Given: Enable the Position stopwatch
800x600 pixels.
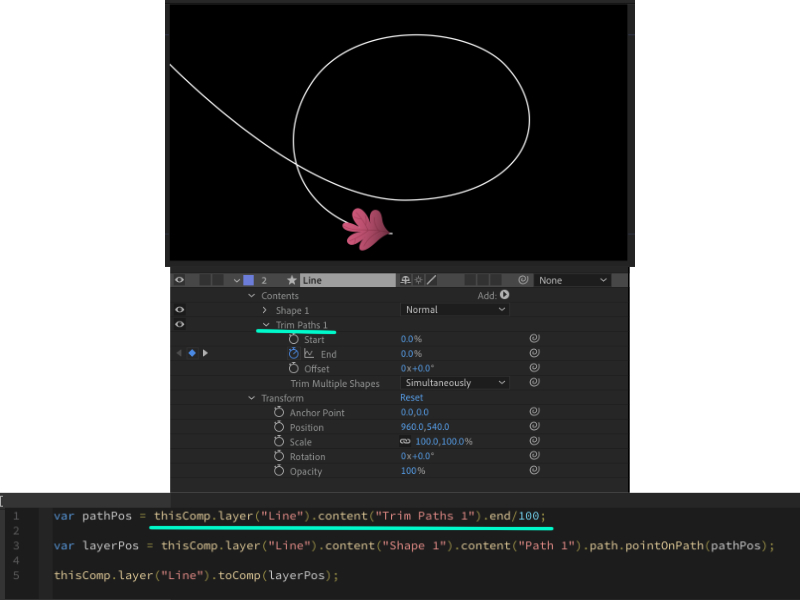Looking at the screenshot, I should point(279,427).
